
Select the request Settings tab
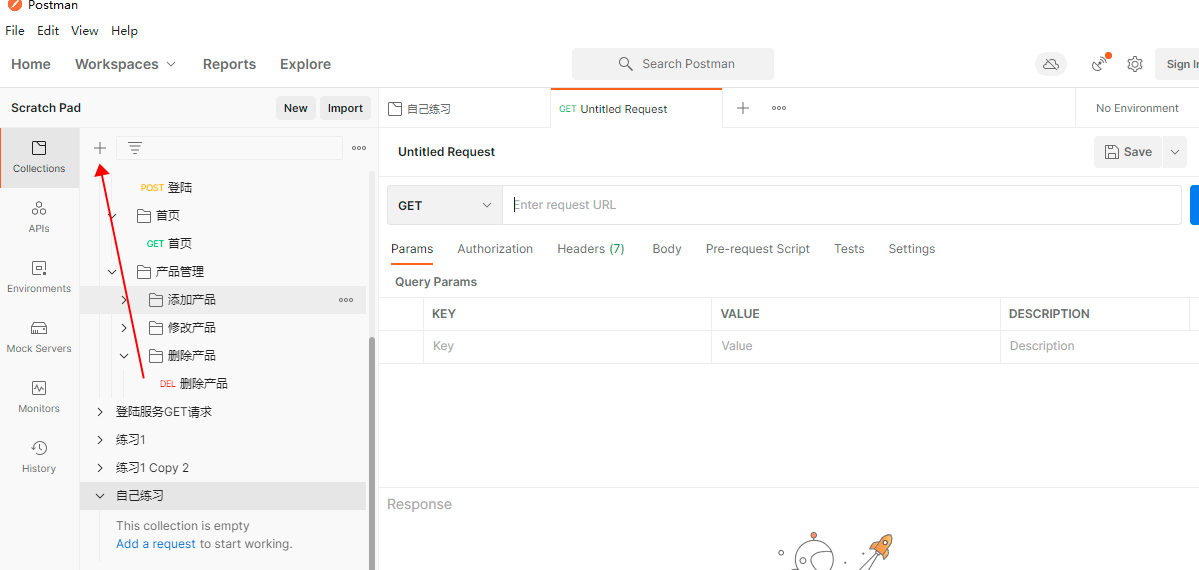point(911,249)
